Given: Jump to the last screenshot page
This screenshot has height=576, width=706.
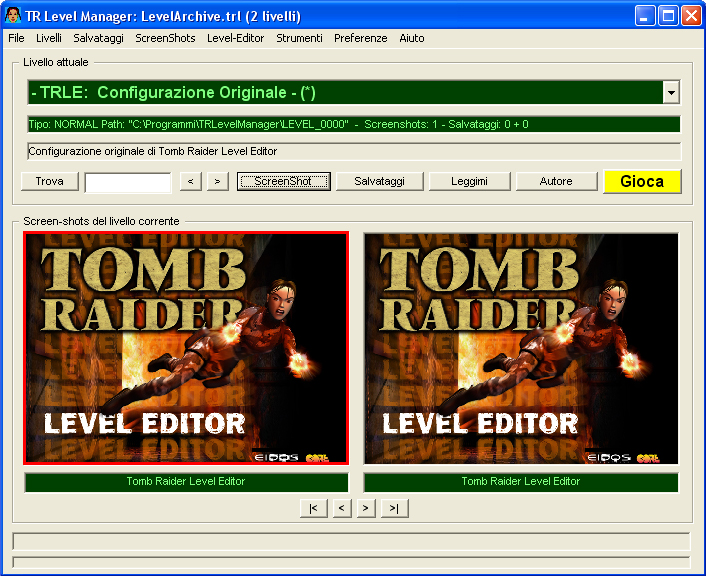Looking at the screenshot, I should click(x=394, y=508).
